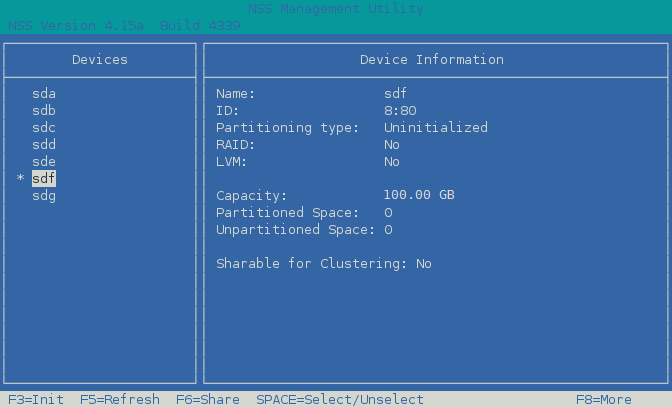Click F5=Refresh to reload devices
Screen dimensions: 672x407
pyautogui.click(x=119, y=399)
